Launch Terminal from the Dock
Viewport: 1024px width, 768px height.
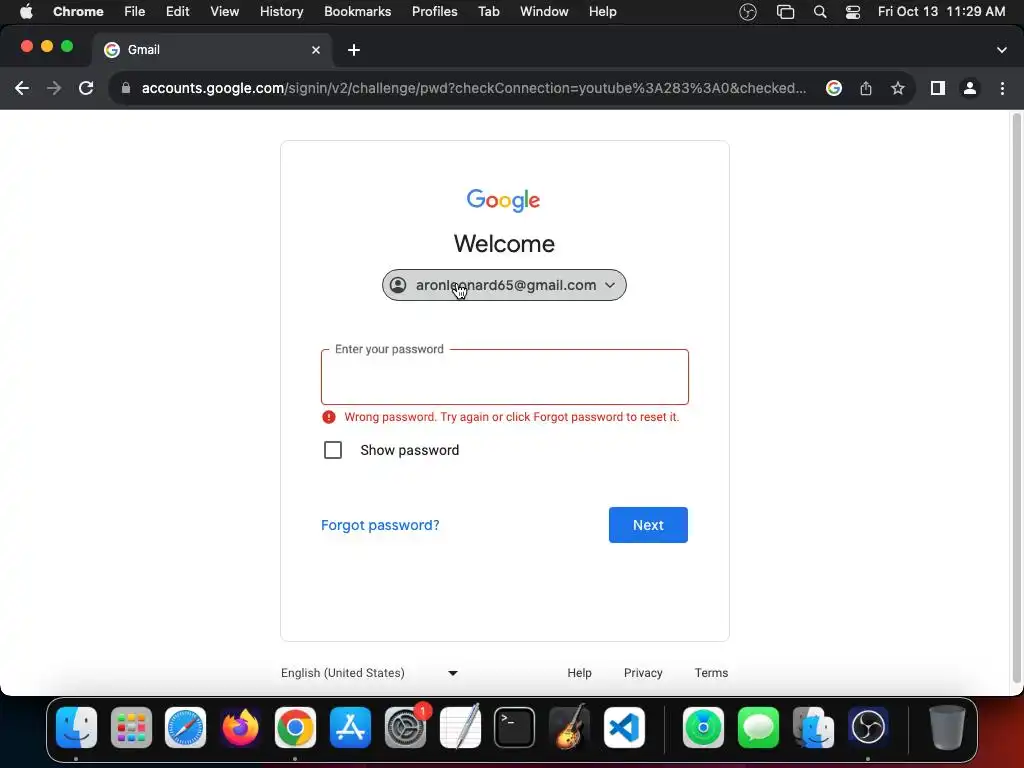pos(515,727)
